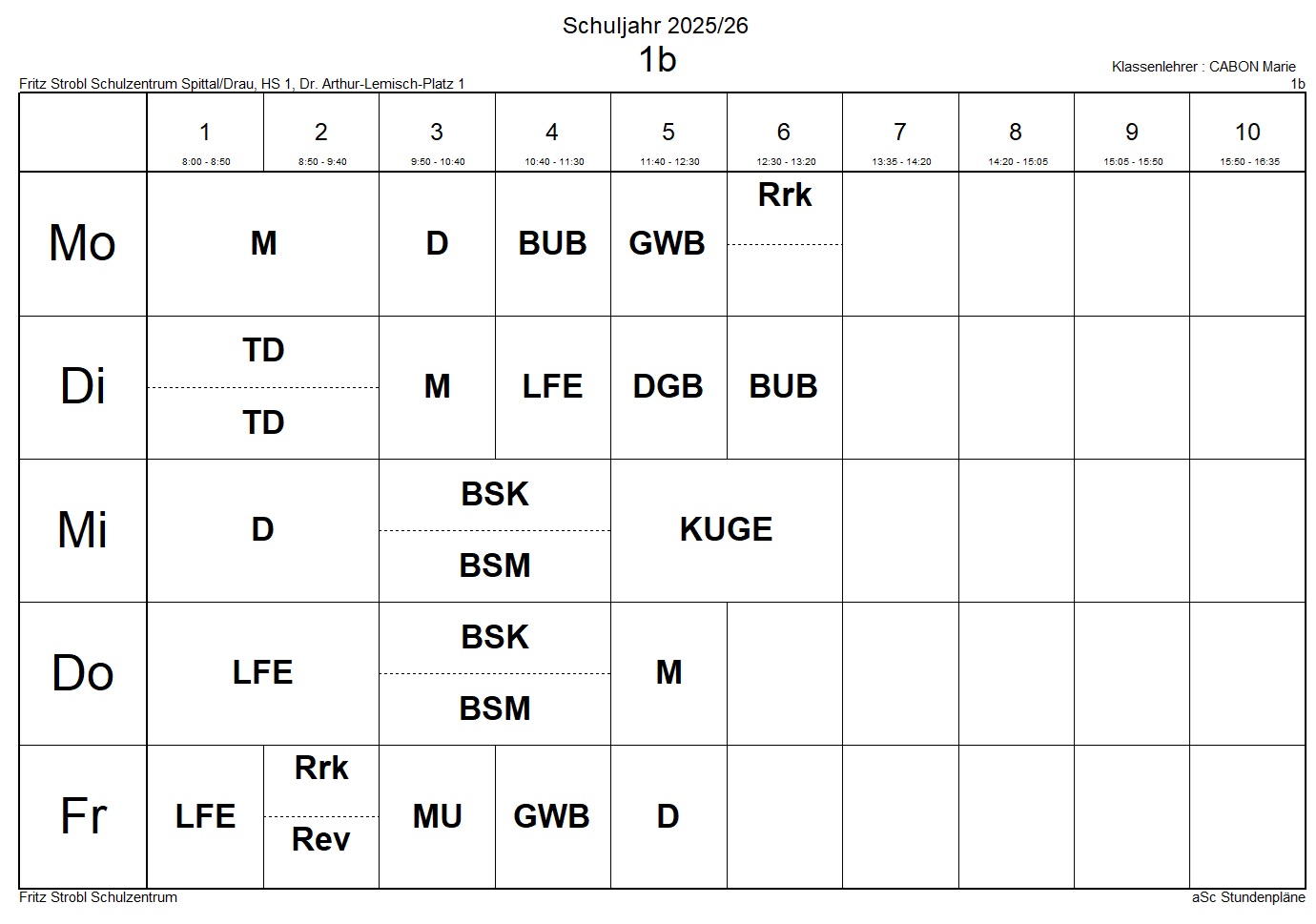
Task: Select the Mo day row label
Action: point(83,244)
